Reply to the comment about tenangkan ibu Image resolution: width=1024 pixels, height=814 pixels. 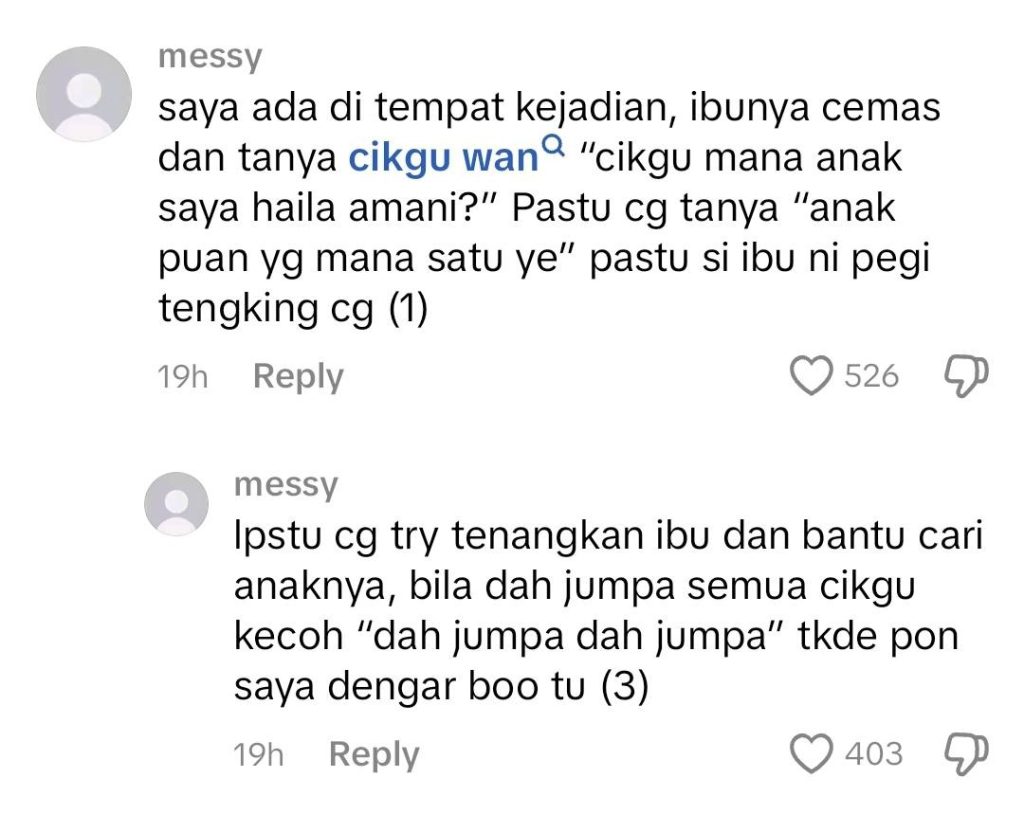pyautogui.click(x=374, y=755)
